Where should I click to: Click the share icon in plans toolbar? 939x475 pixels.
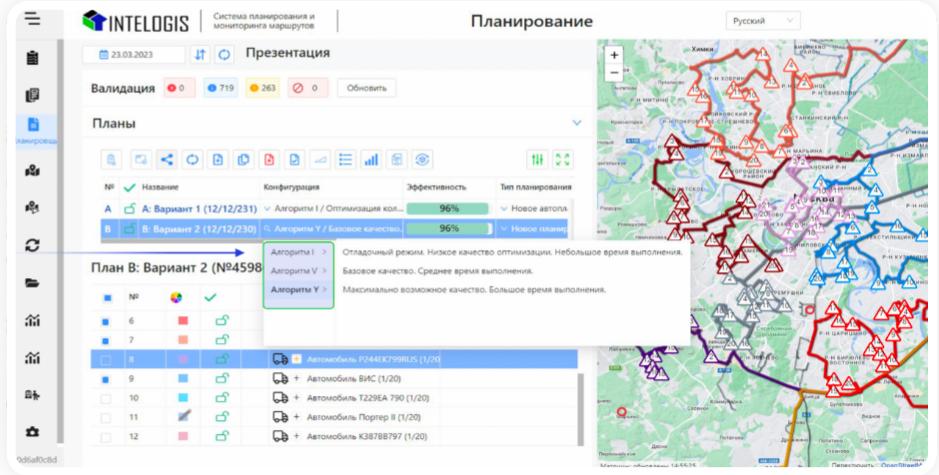(x=166, y=159)
